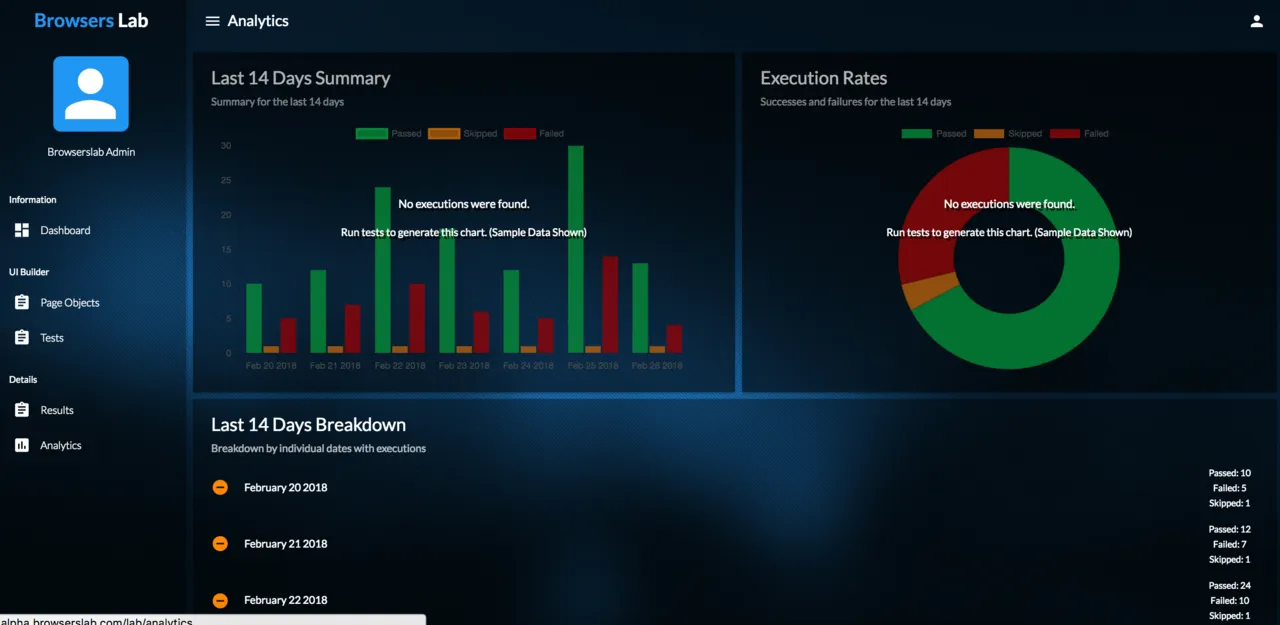Toggle Failed series in Summary bar chart legend
Screen dimensions: 1280x625
coord(534,134)
